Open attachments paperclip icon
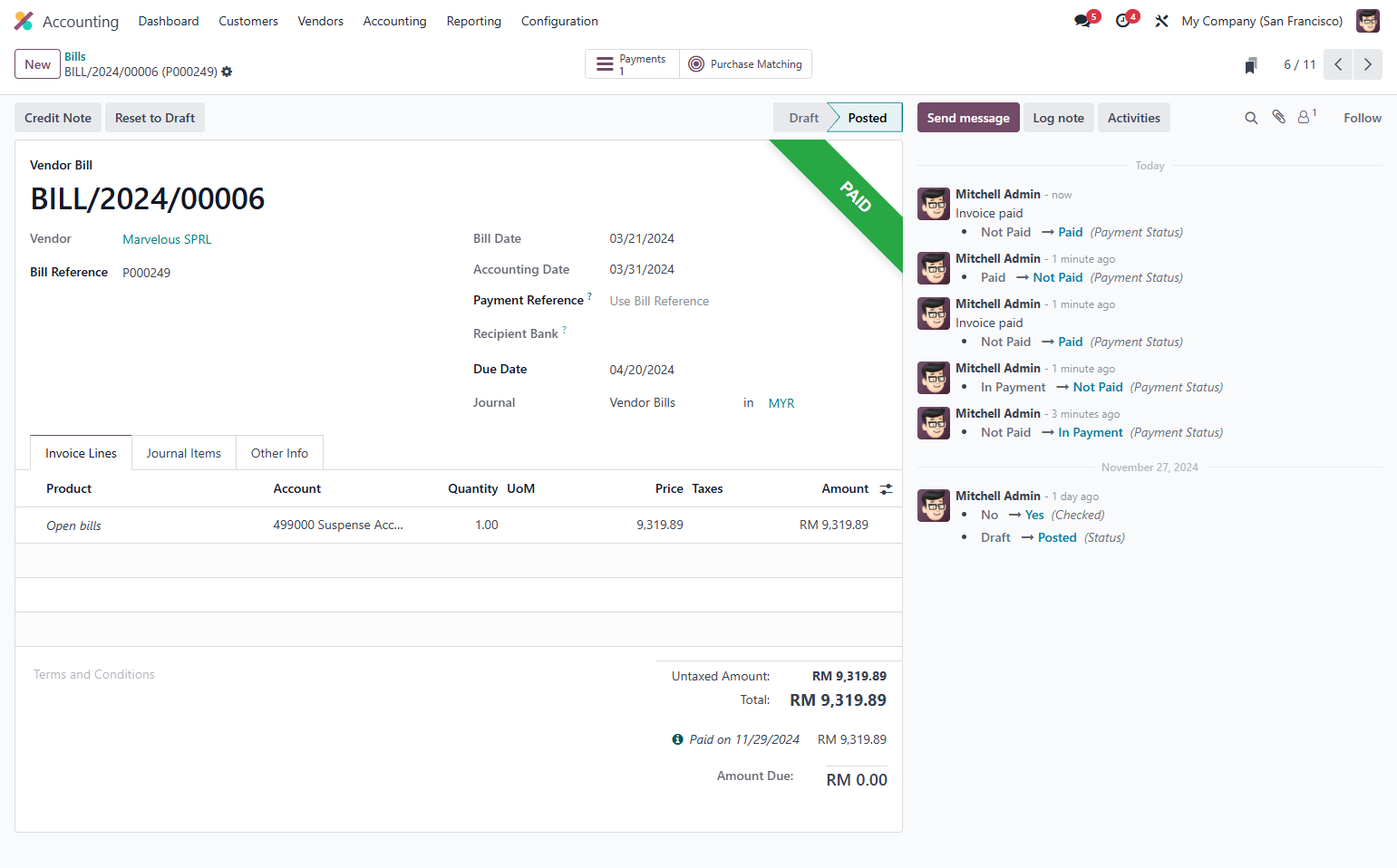The width and height of the screenshot is (1397, 868). pyautogui.click(x=1278, y=117)
